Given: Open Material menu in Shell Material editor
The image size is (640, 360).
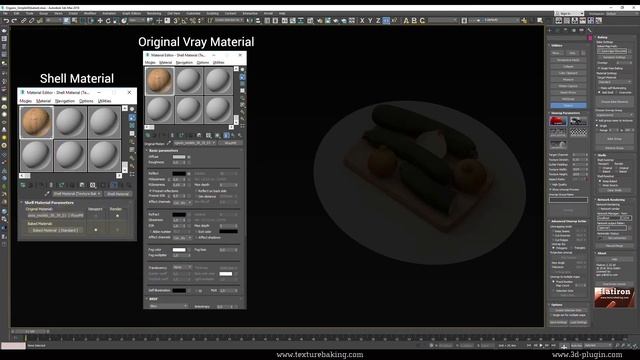Looking at the screenshot, I should coord(43,101).
